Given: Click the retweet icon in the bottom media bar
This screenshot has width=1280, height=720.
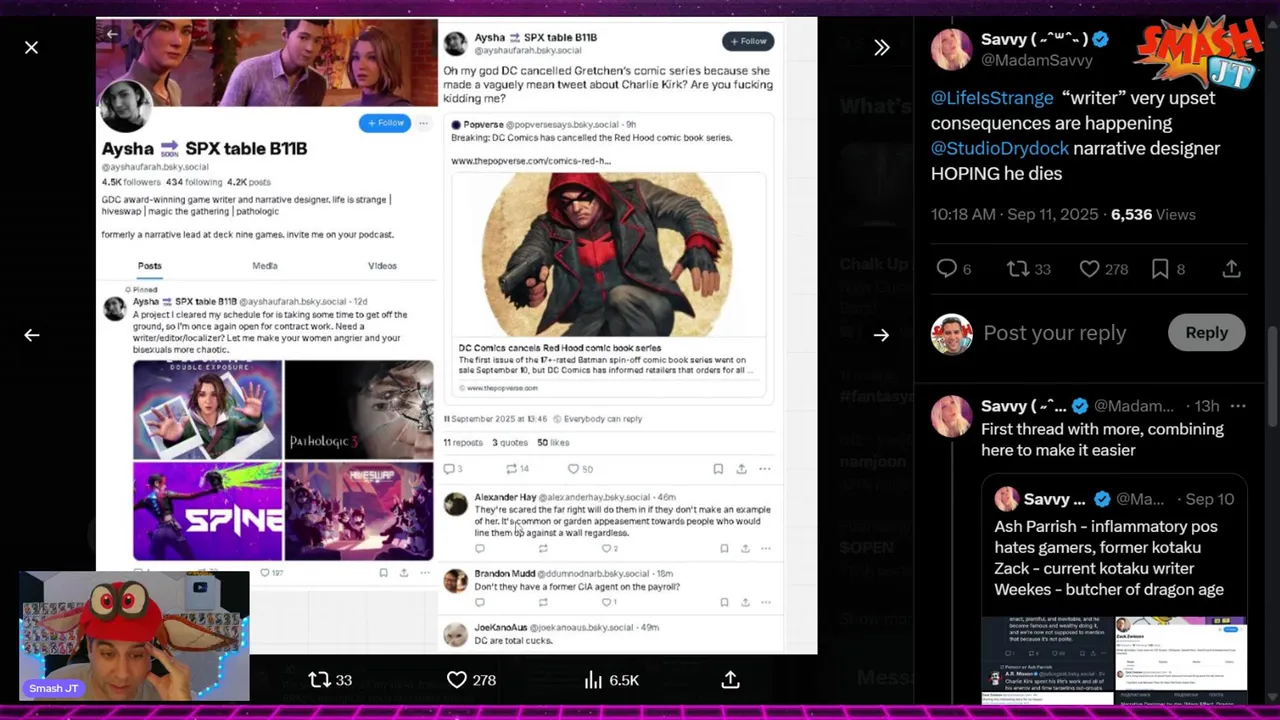Looking at the screenshot, I should pyautogui.click(x=330, y=680).
